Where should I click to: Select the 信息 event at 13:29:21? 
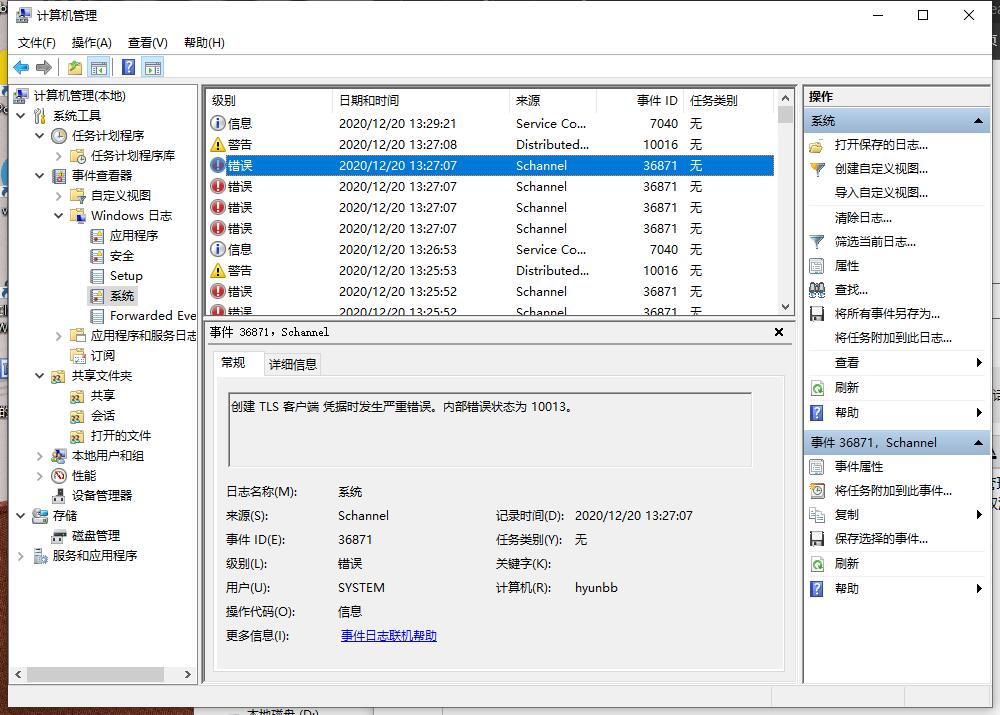pyautogui.click(x=491, y=124)
